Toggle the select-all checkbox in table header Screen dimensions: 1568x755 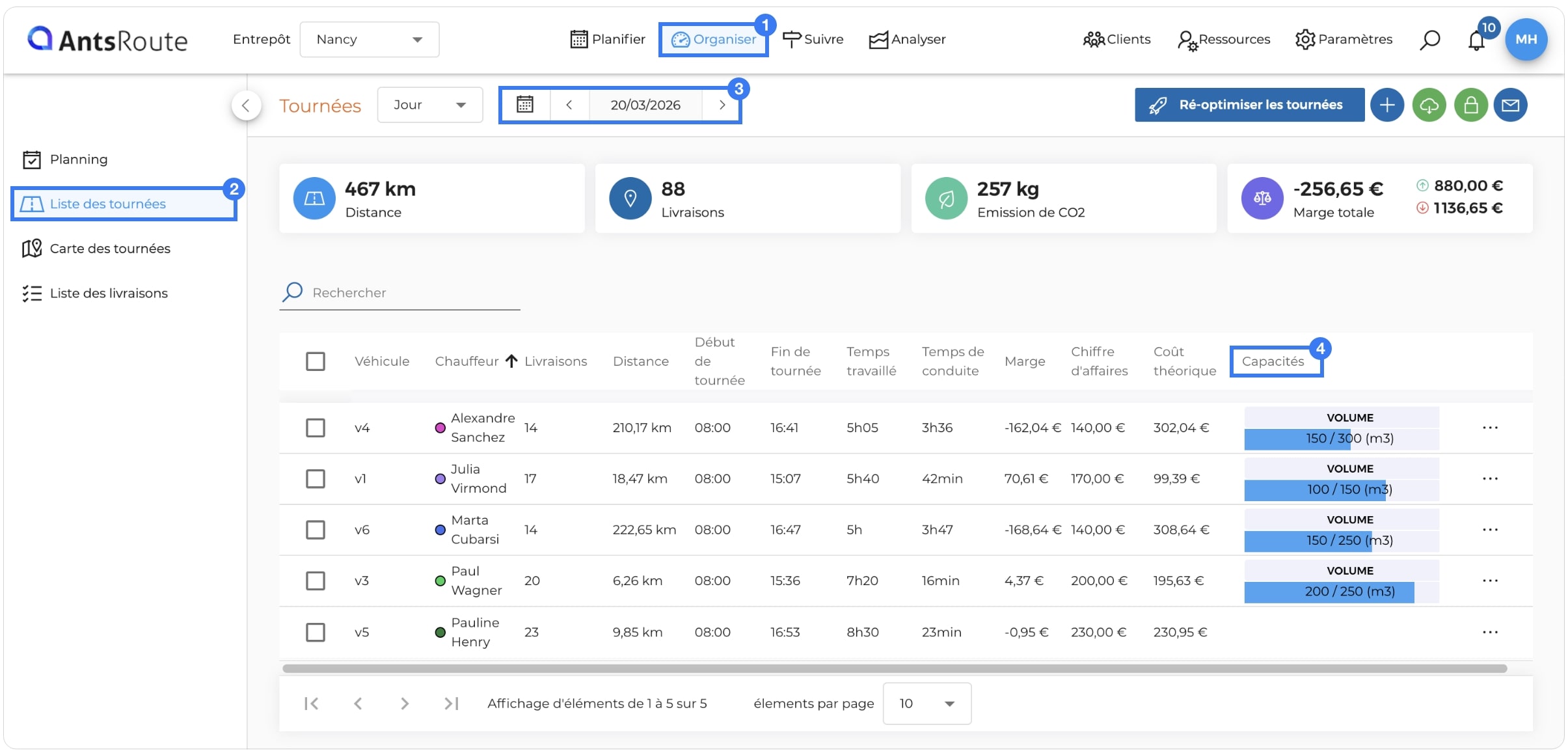click(316, 361)
